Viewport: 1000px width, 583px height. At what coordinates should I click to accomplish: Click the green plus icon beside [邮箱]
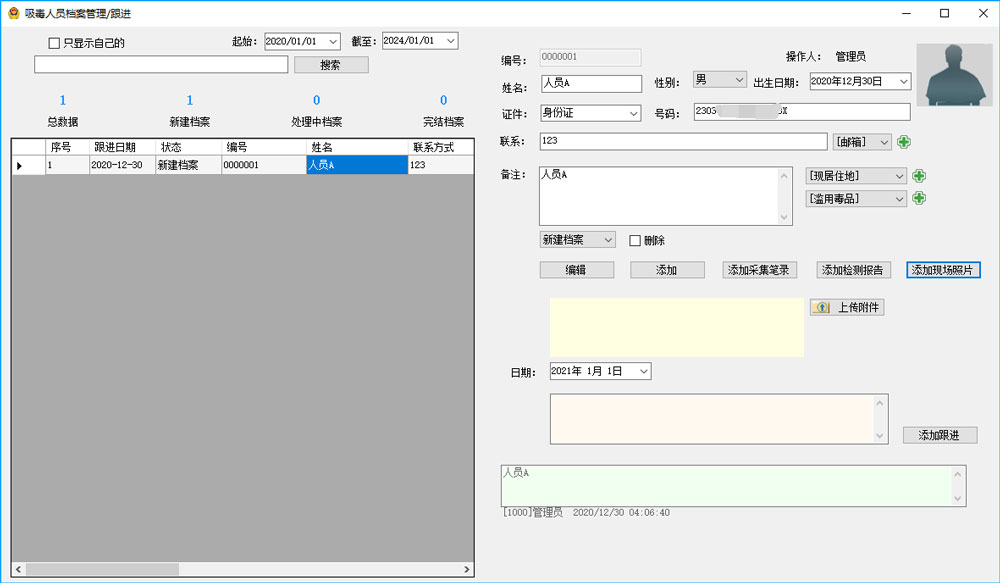tap(904, 142)
